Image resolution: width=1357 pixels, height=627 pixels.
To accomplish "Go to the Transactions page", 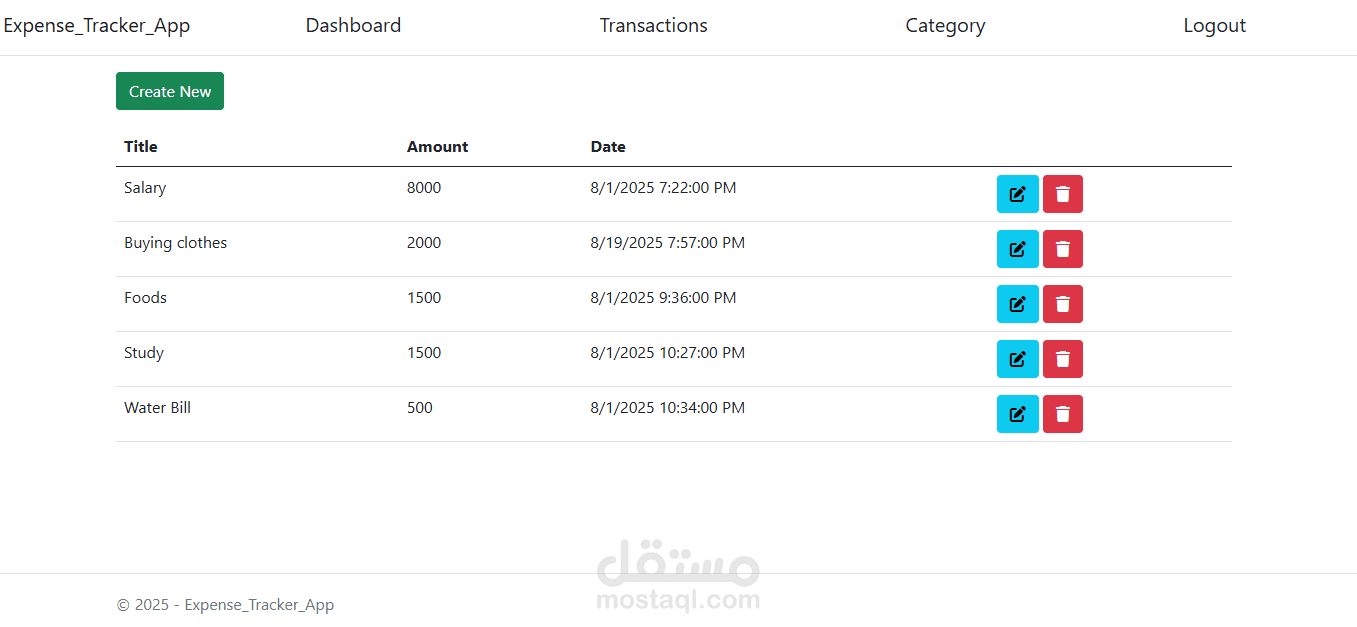I will 653,26.
